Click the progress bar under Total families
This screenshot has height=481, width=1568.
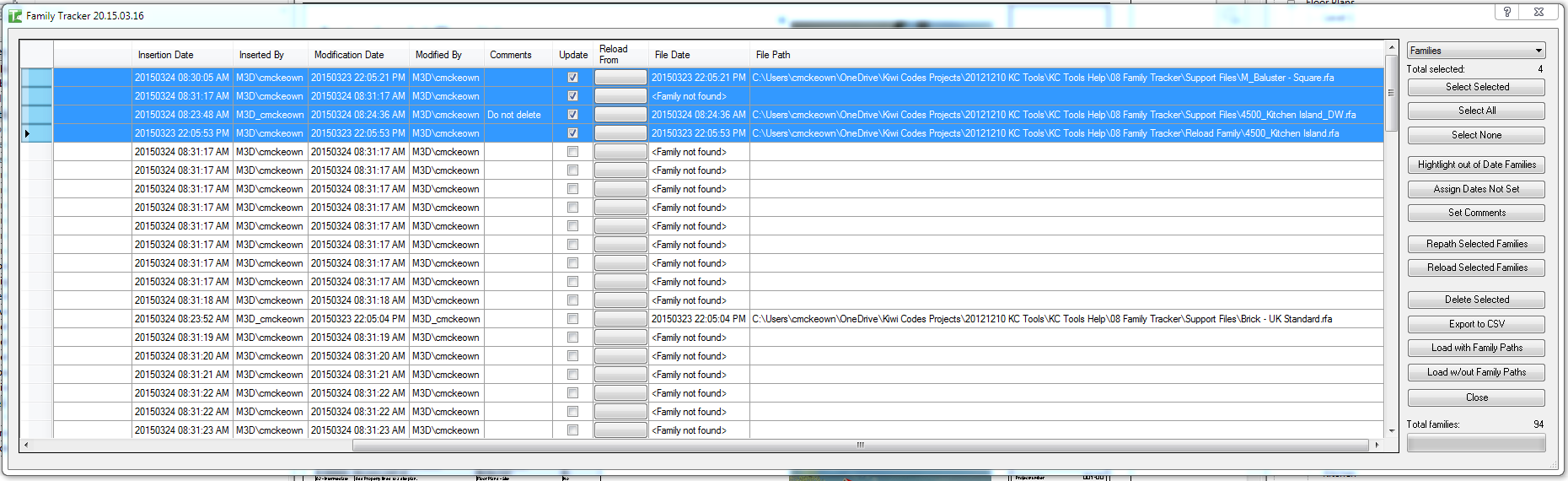(x=1476, y=443)
